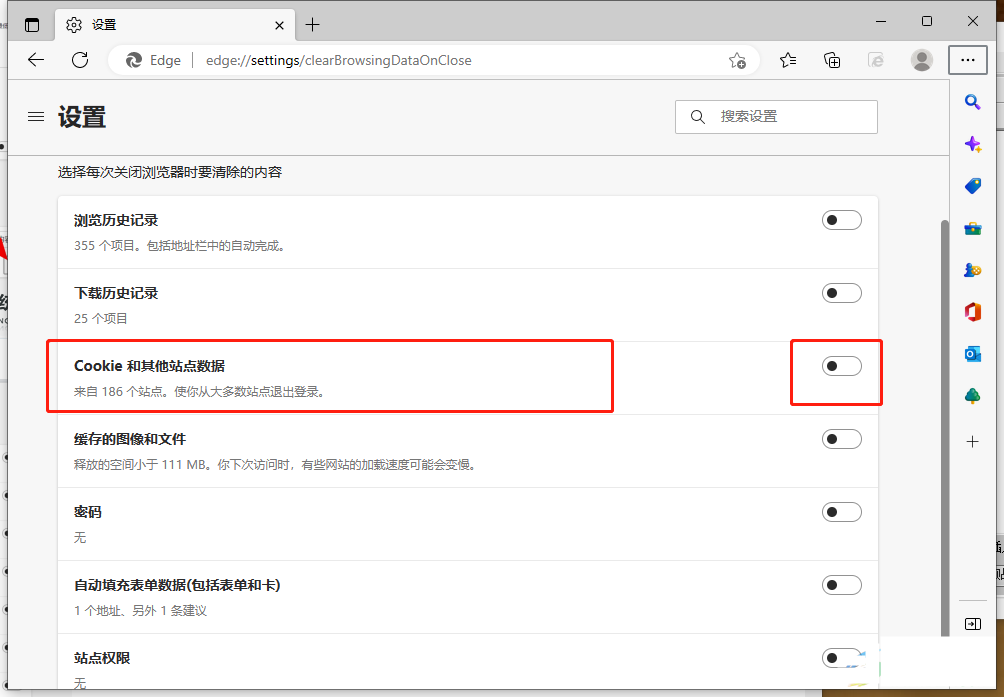Image resolution: width=1004 pixels, height=697 pixels.
Task: Click the 缓存的图像和文件 label
Action: tap(130, 439)
